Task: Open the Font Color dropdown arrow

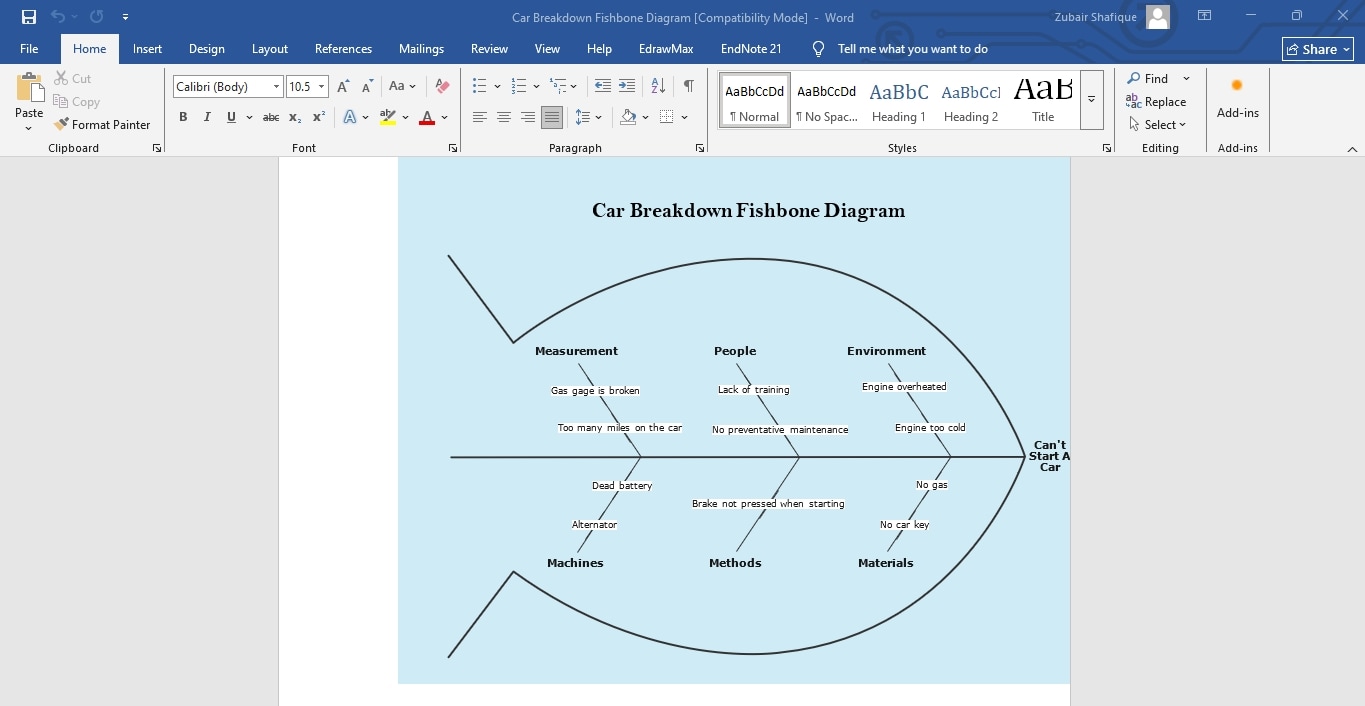Action: (x=444, y=117)
